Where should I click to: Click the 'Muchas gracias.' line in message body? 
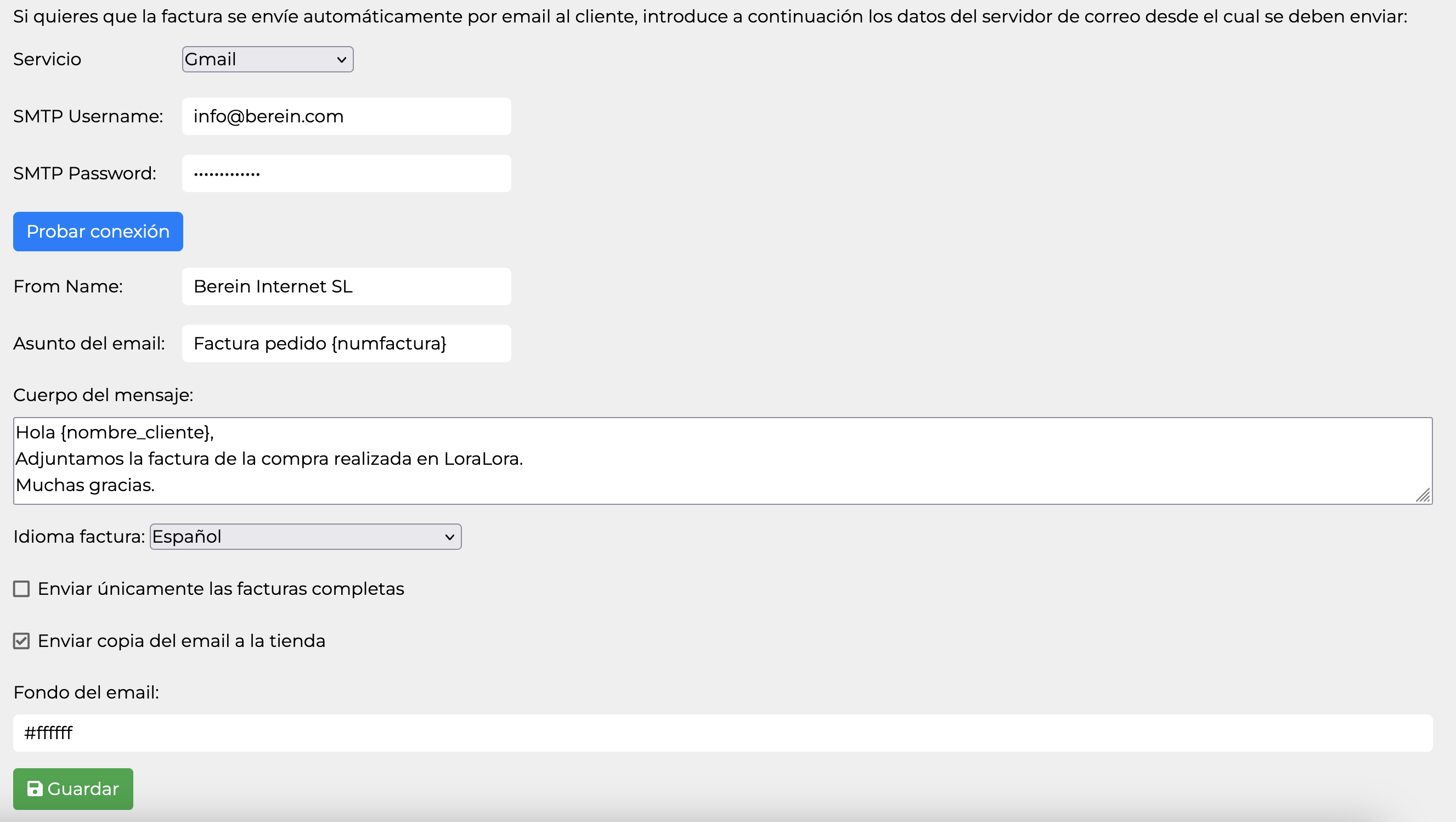click(85, 485)
